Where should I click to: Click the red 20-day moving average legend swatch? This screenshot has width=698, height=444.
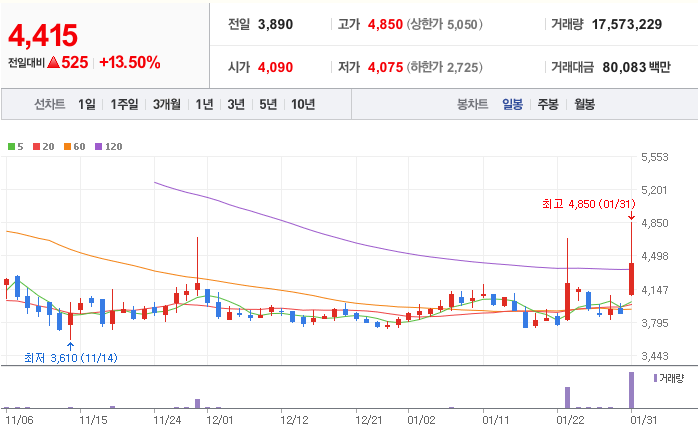click(37, 147)
